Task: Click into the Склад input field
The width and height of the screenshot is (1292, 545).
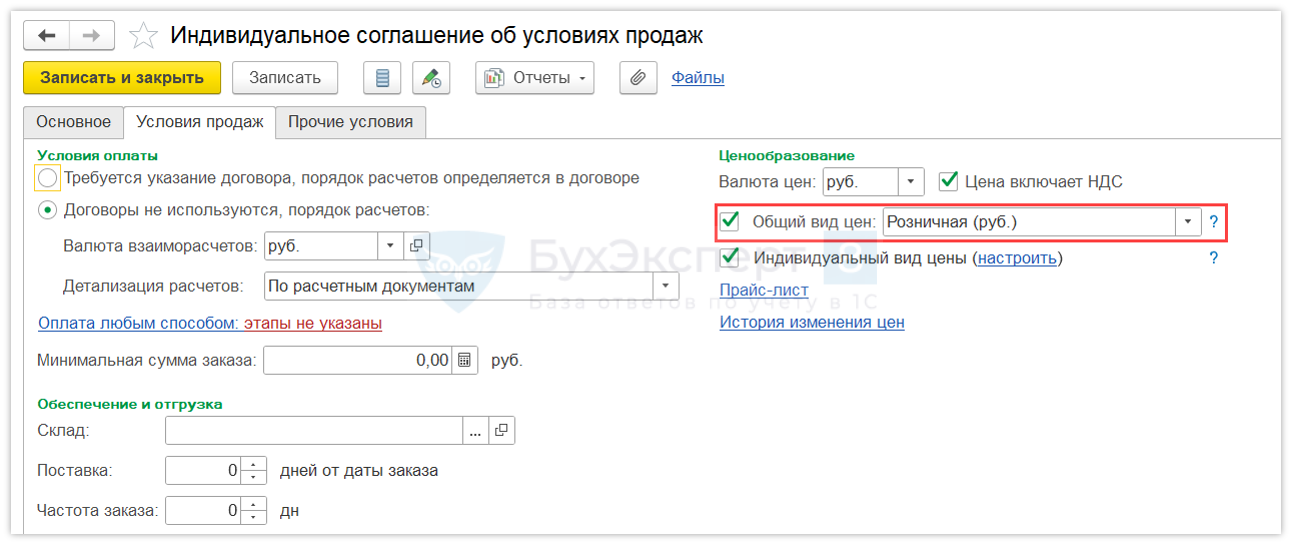Action: [x=314, y=430]
